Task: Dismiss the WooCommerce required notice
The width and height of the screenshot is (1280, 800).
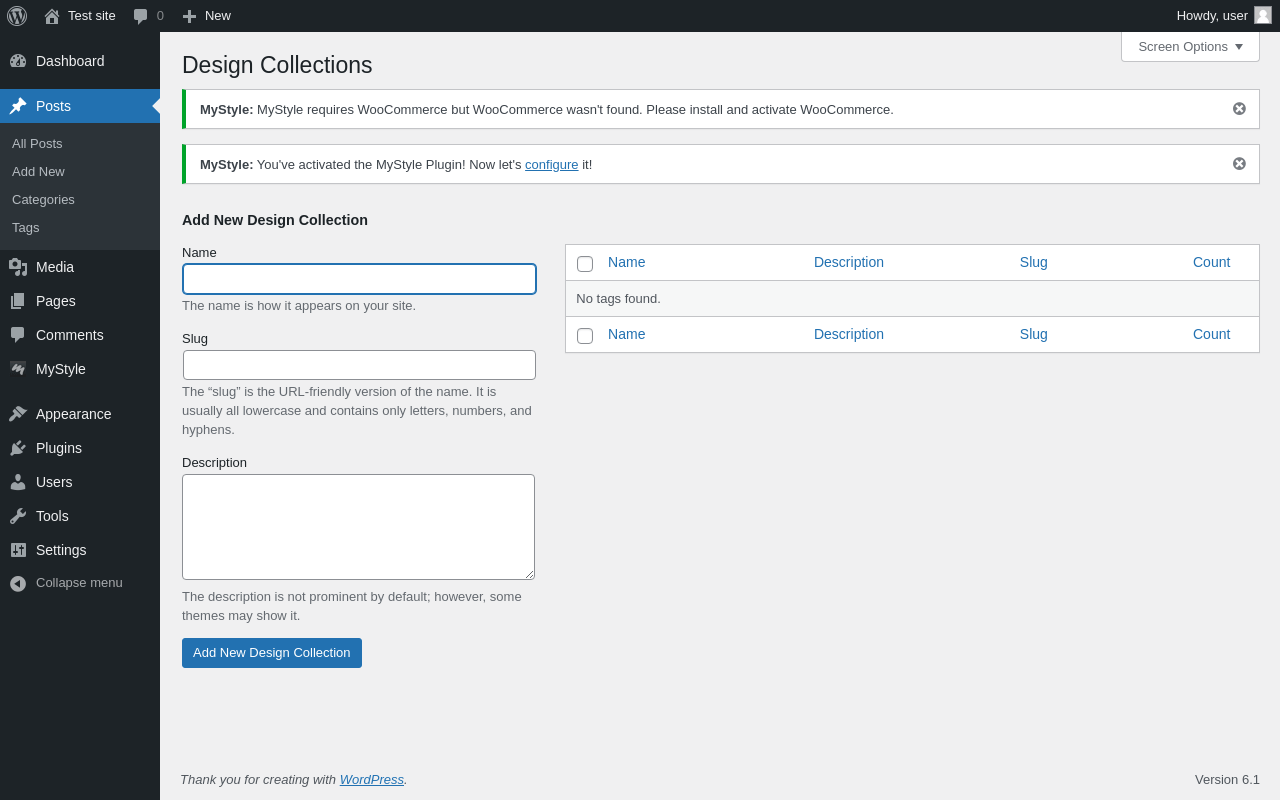Action: coord(1239,109)
